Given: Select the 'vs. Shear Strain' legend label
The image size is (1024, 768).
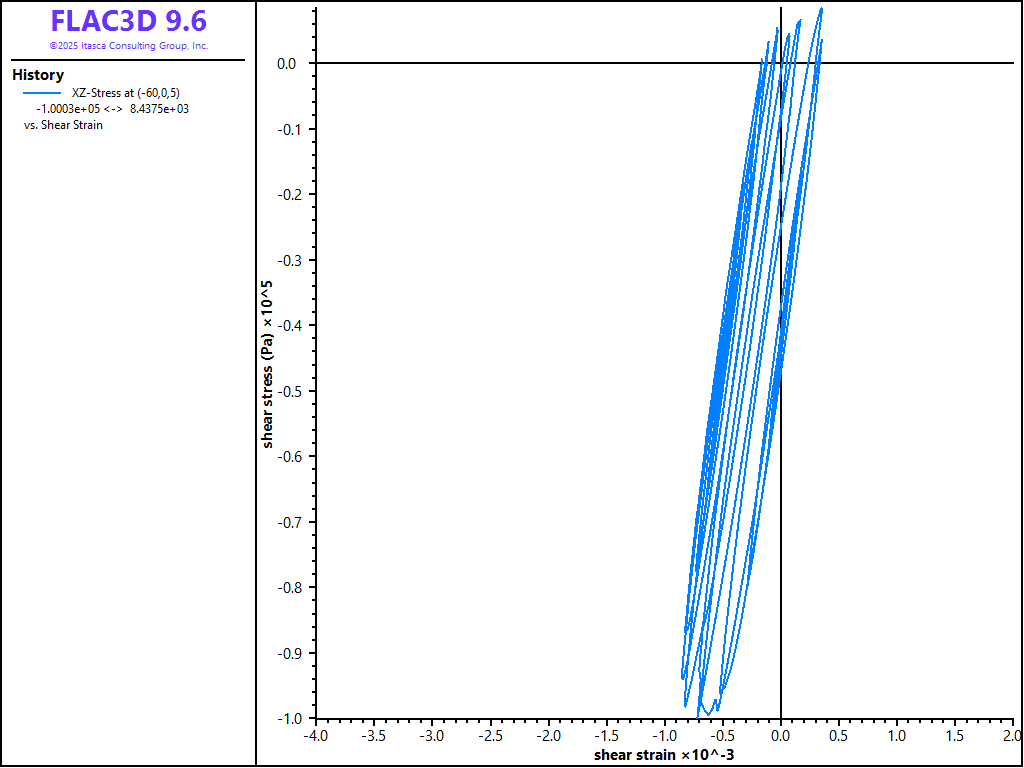Looking at the screenshot, I should coord(63,125).
